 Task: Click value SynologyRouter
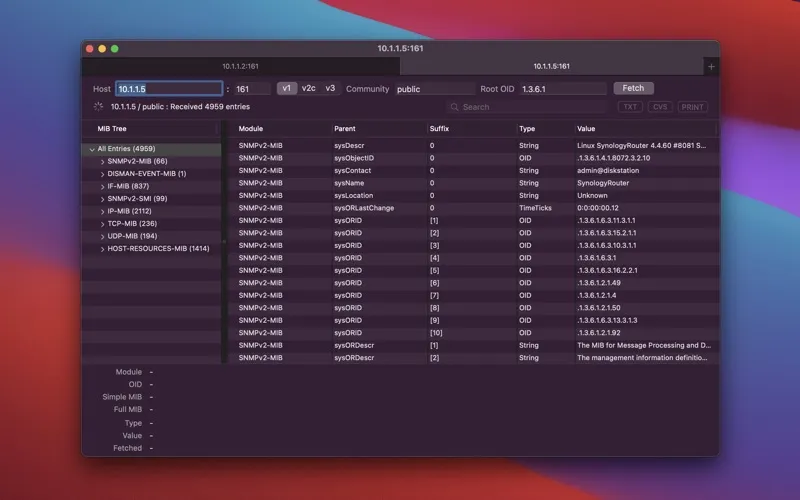(603, 183)
